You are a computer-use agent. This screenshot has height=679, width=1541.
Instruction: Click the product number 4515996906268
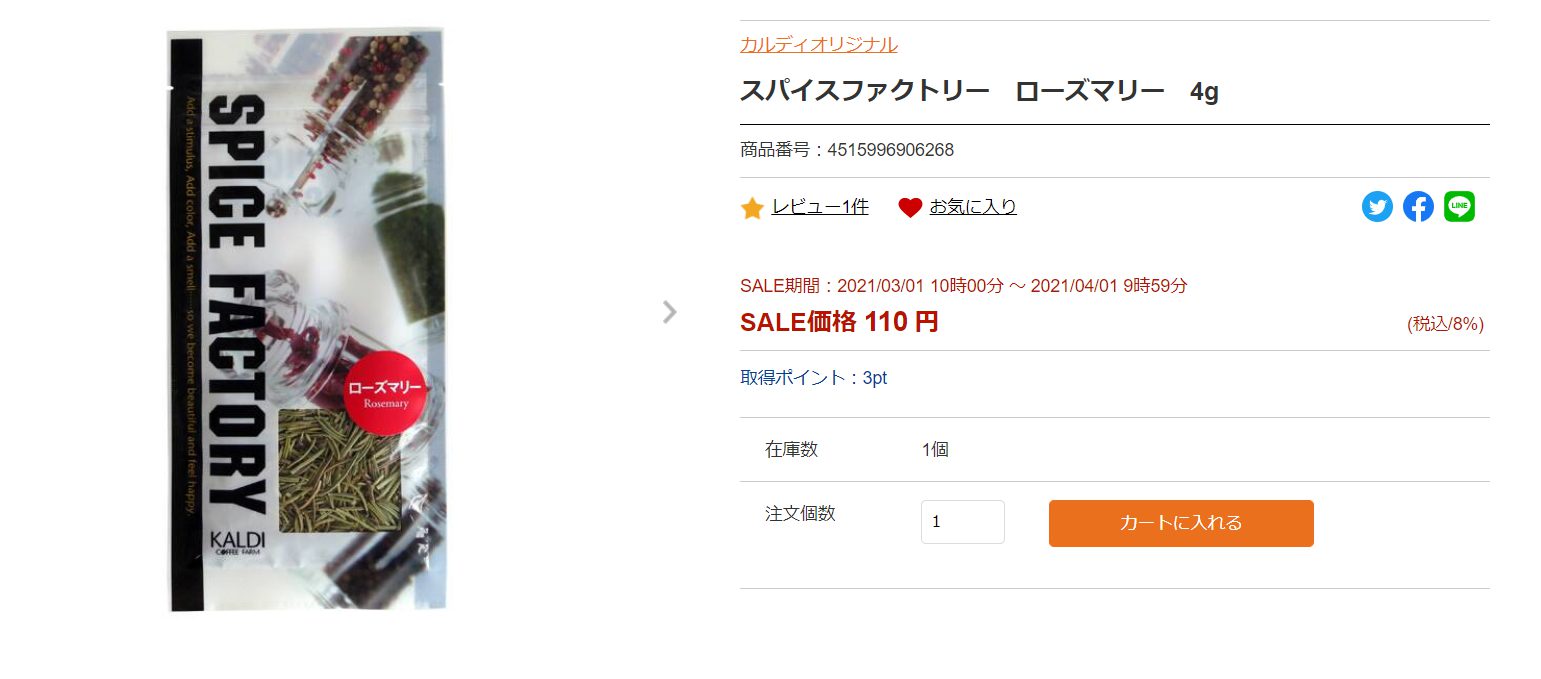coord(890,150)
